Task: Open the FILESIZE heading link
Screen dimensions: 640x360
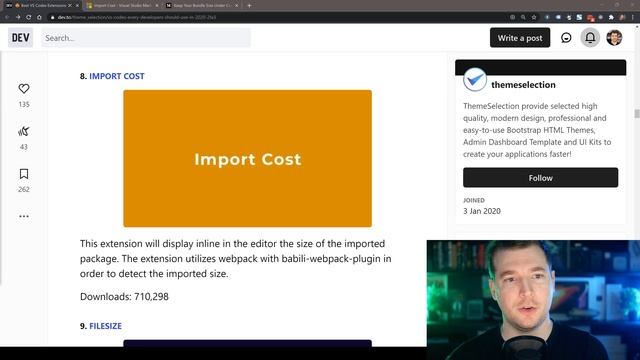Action: [105, 326]
